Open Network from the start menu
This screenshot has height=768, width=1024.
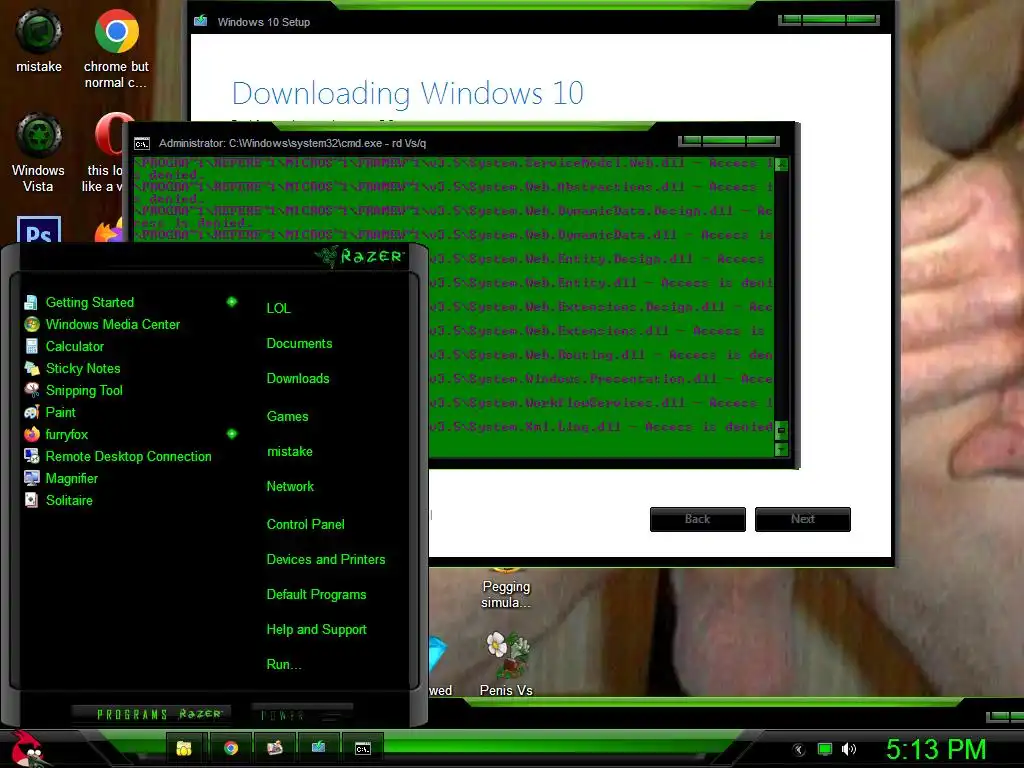[290, 487]
